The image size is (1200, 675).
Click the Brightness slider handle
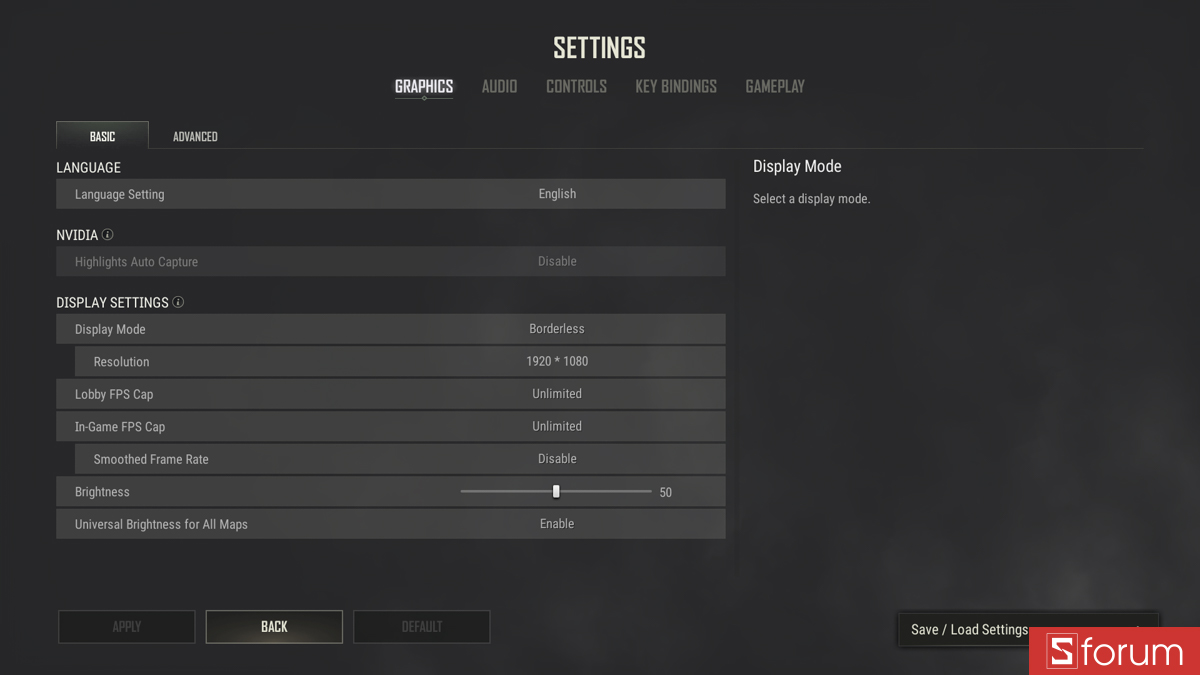[556, 491]
